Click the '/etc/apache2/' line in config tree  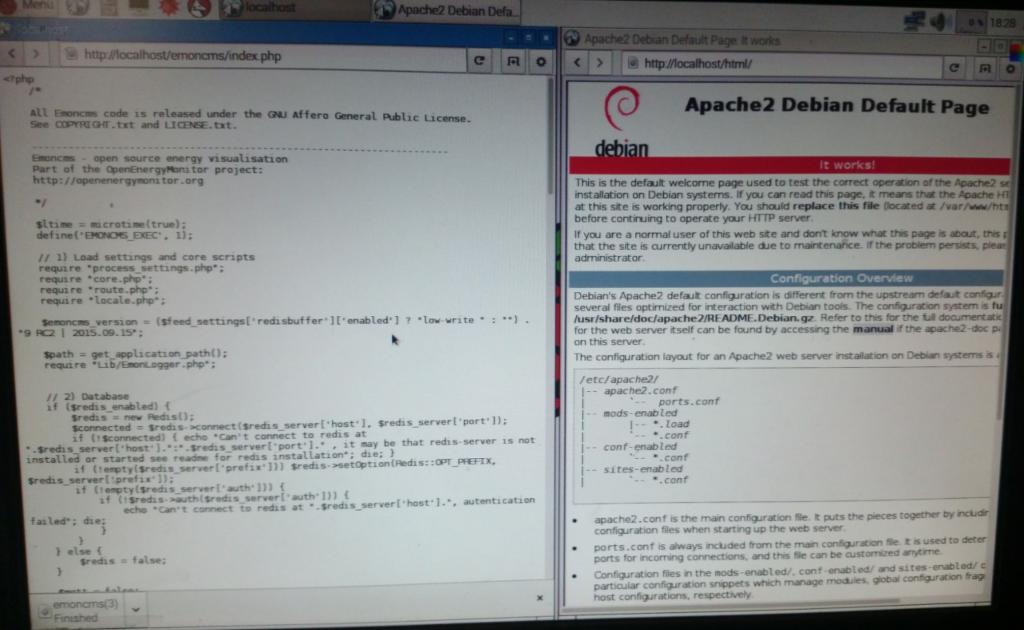tap(618, 379)
